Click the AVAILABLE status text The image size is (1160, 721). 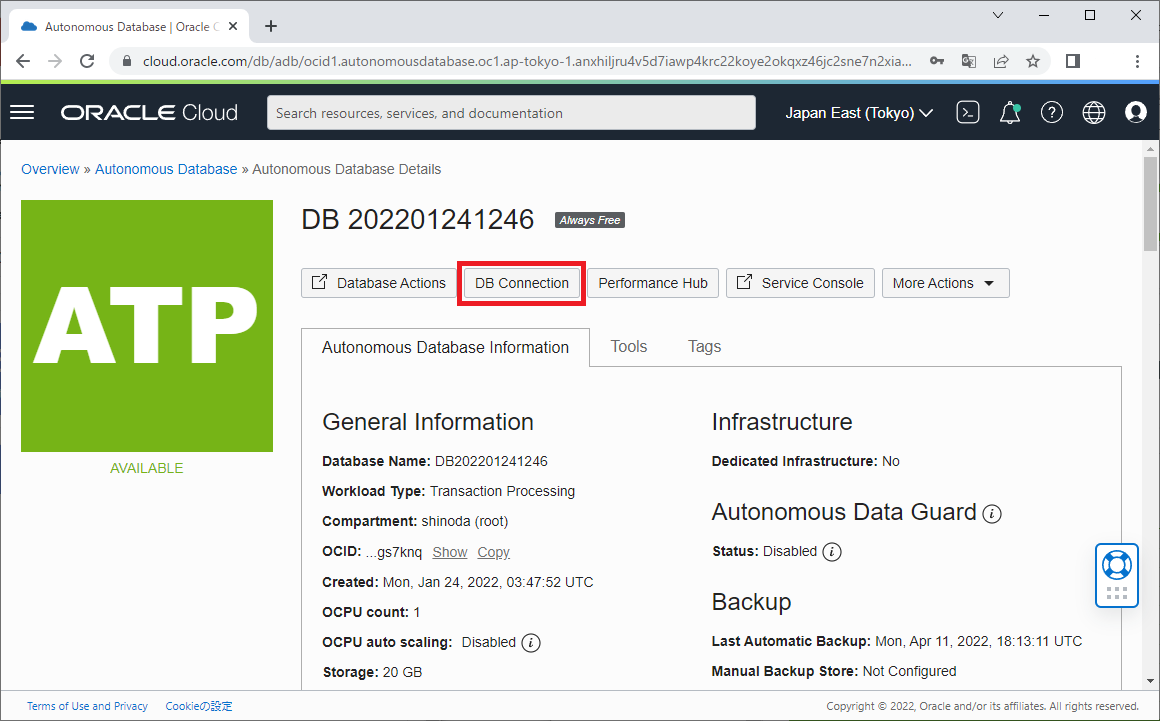click(x=146, y=468)
